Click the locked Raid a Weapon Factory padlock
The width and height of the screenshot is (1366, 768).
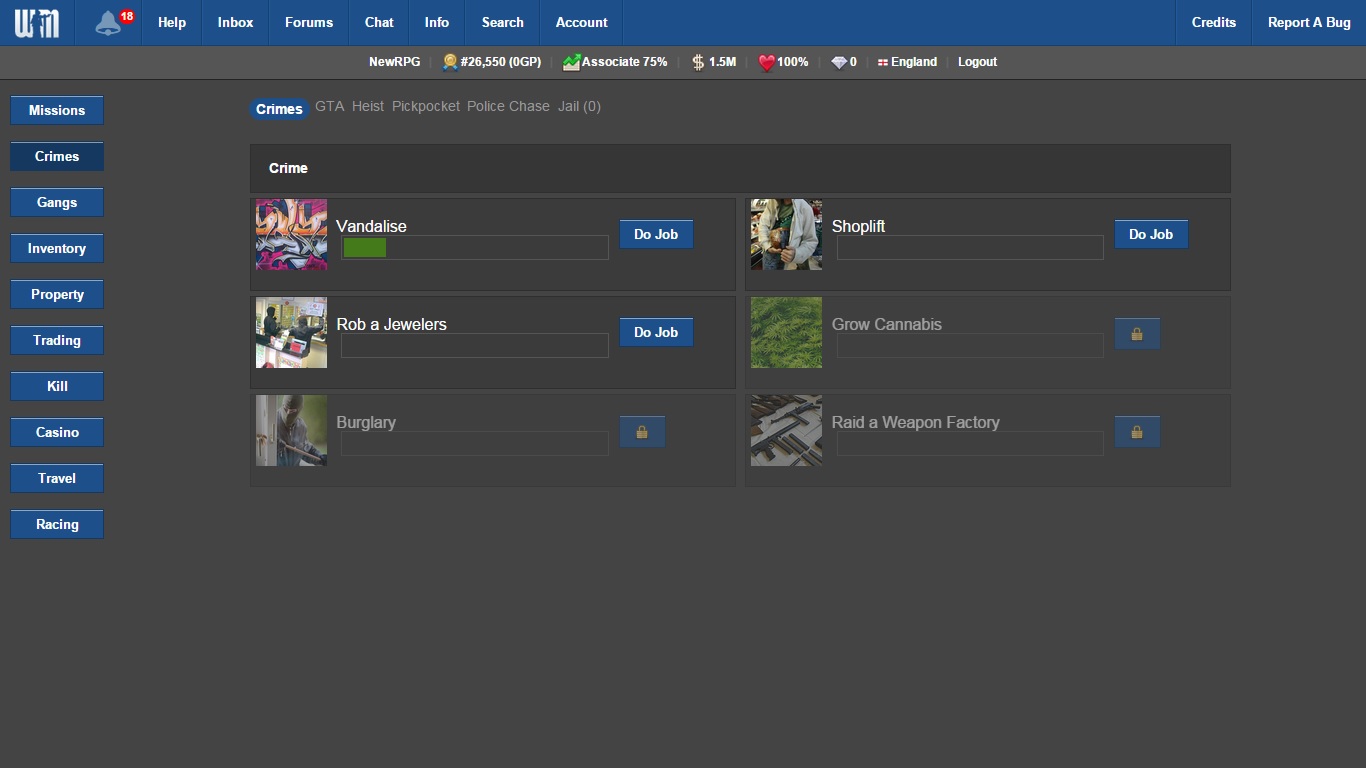coord(1137,432)
